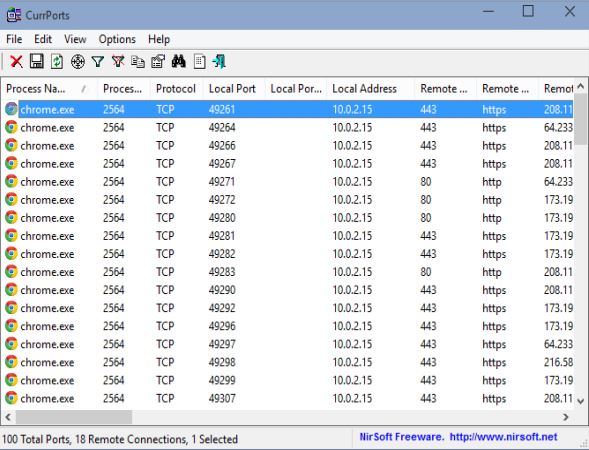Click the Close Selected TCP Connections red X icon

pos(16,61)
